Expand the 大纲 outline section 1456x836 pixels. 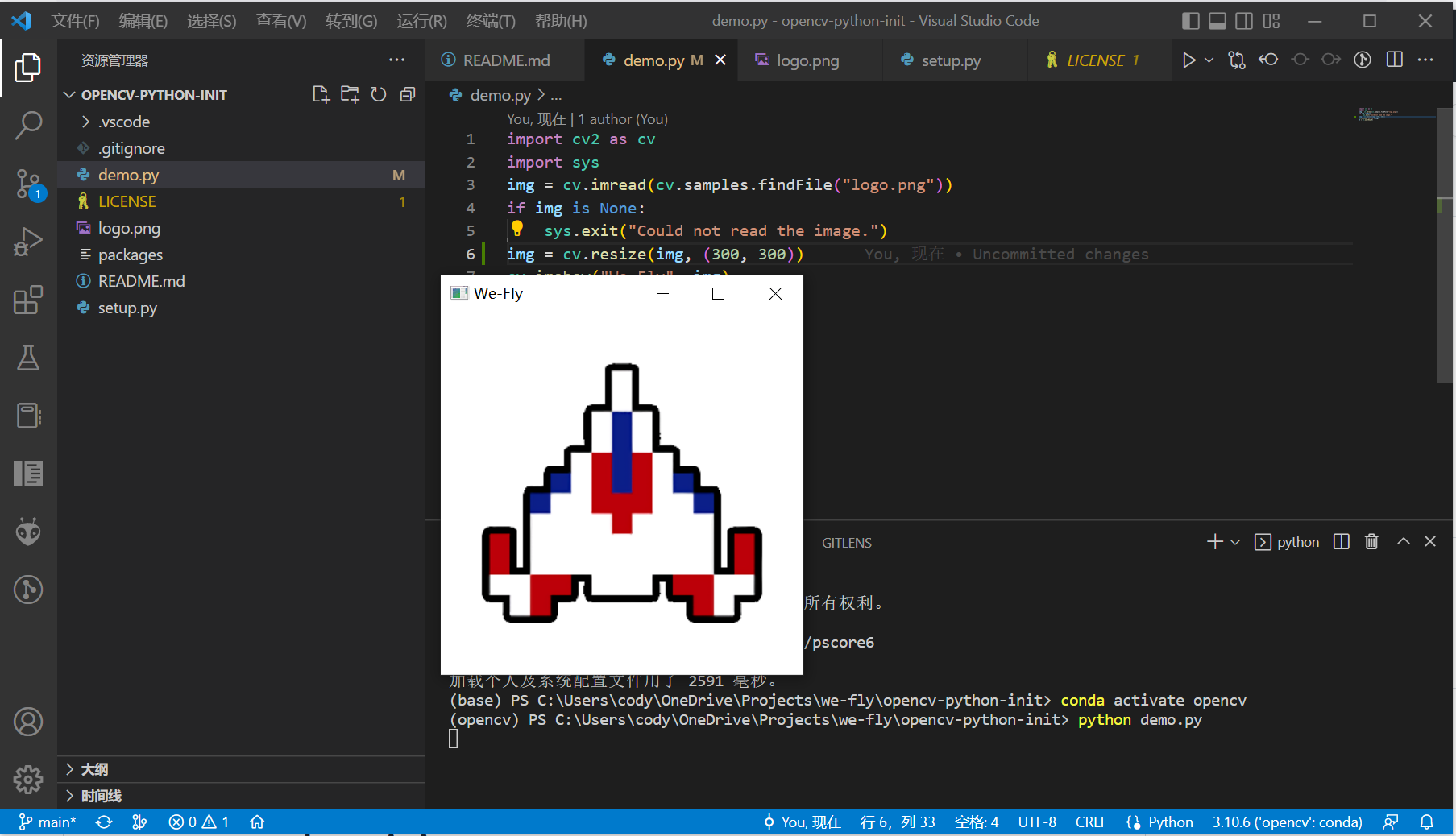click(94, 769)
